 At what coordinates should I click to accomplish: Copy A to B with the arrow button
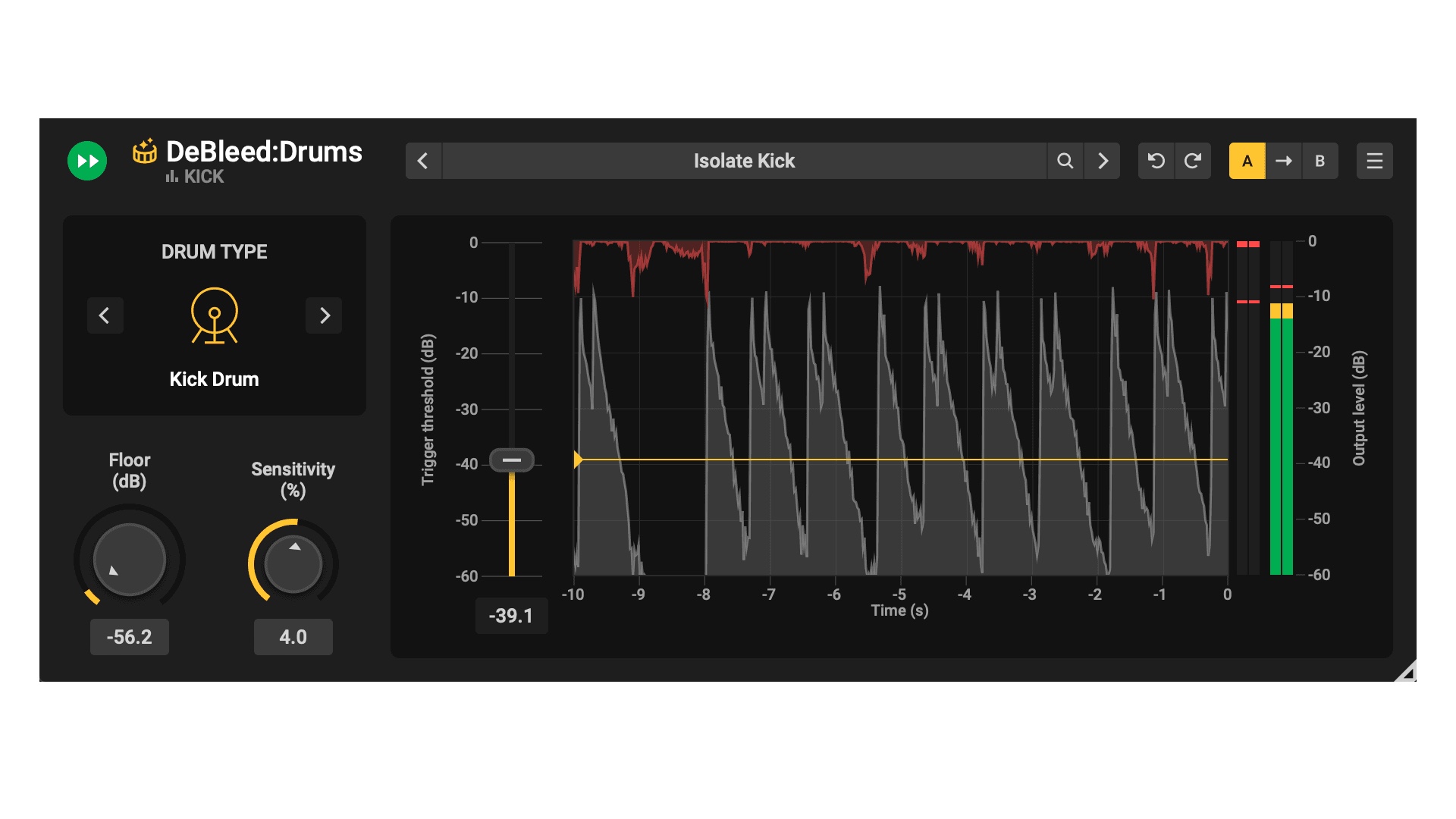[1283, 161]
